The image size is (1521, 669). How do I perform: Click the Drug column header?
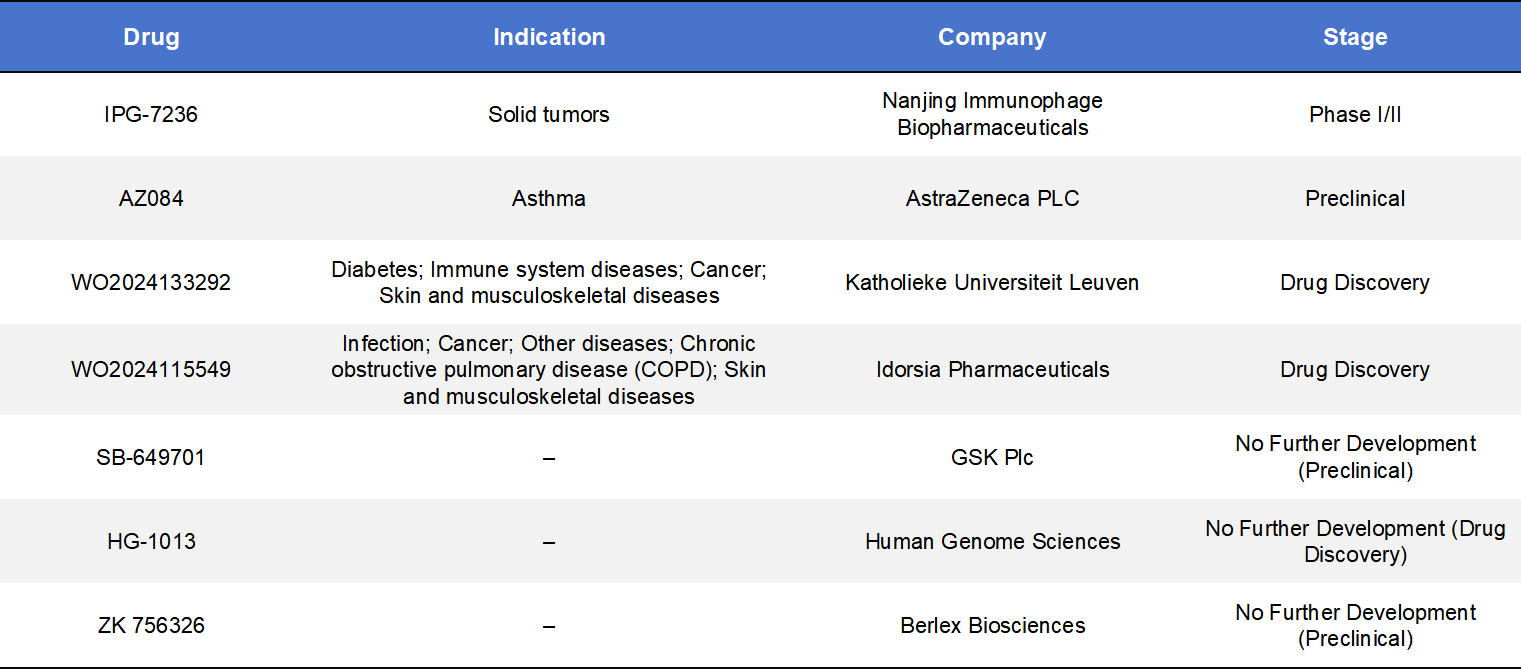click(151, 37)
